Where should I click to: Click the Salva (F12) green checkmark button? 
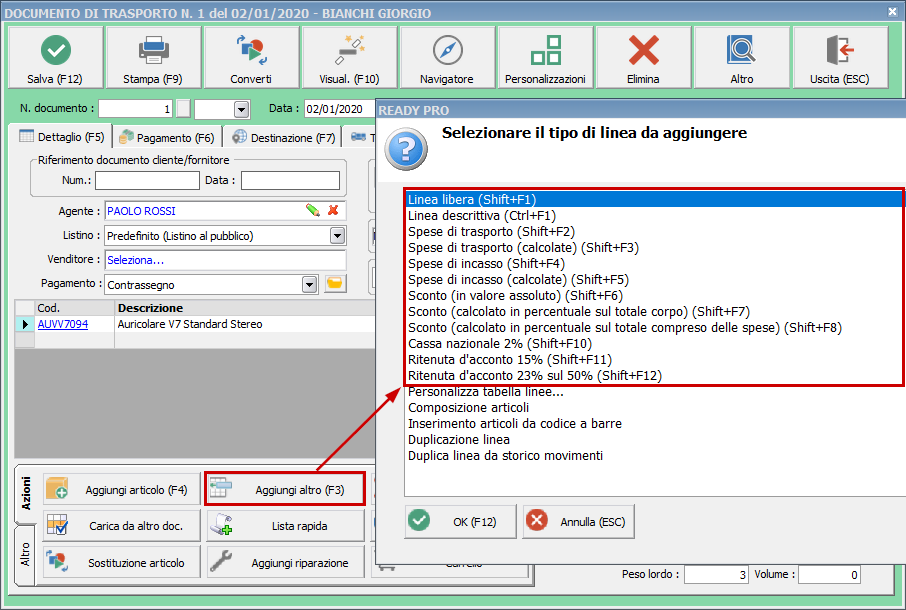[x=55, y=57]
